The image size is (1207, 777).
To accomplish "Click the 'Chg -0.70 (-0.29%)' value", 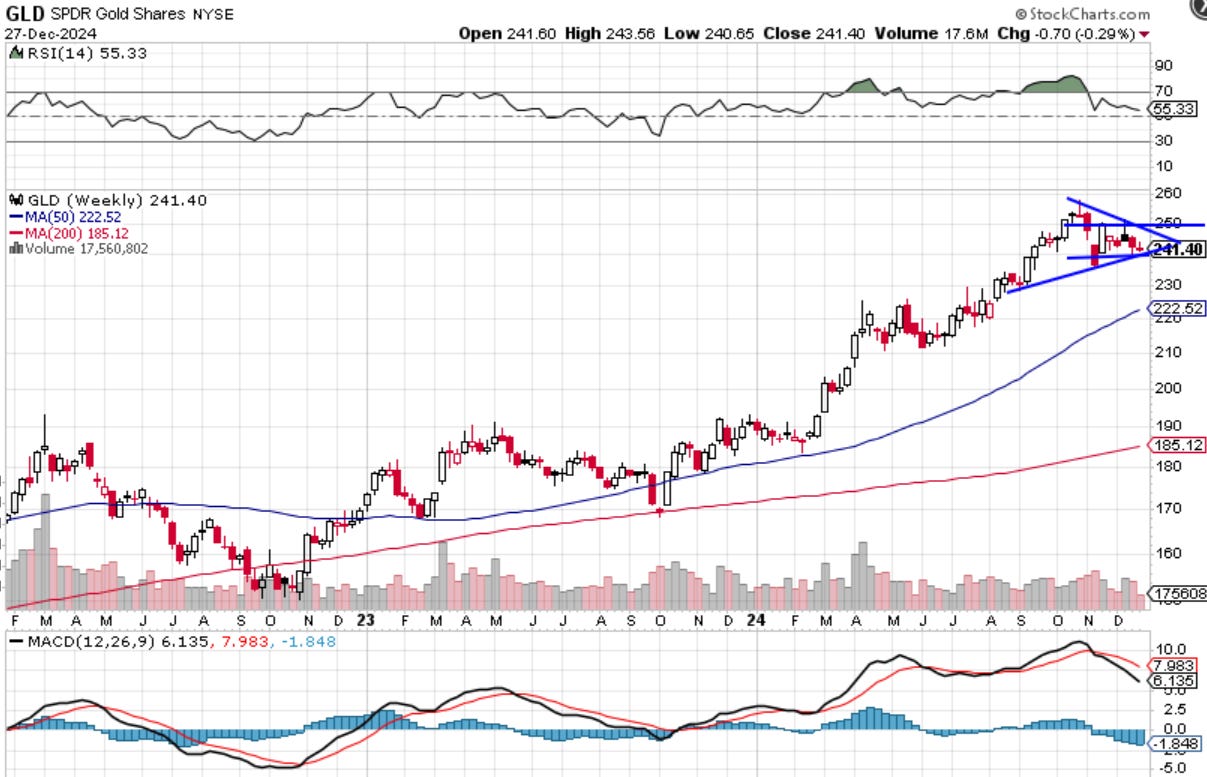I will click(1068, 33).
